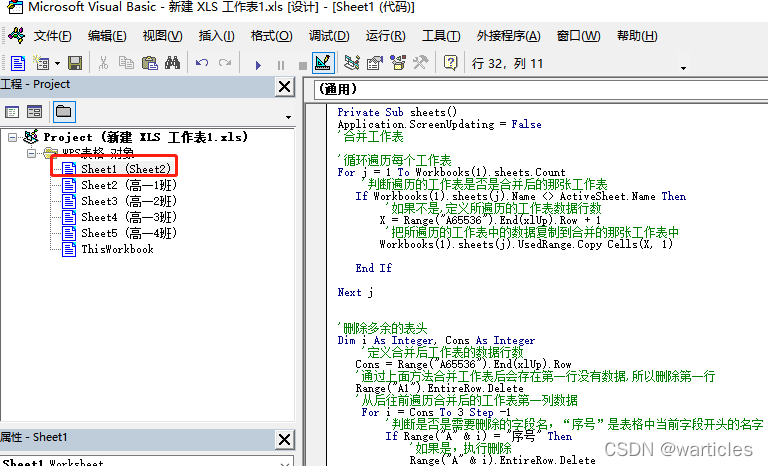The image size is (768, 466).
Task: Open the Object Browser icon
Action: 398,63
